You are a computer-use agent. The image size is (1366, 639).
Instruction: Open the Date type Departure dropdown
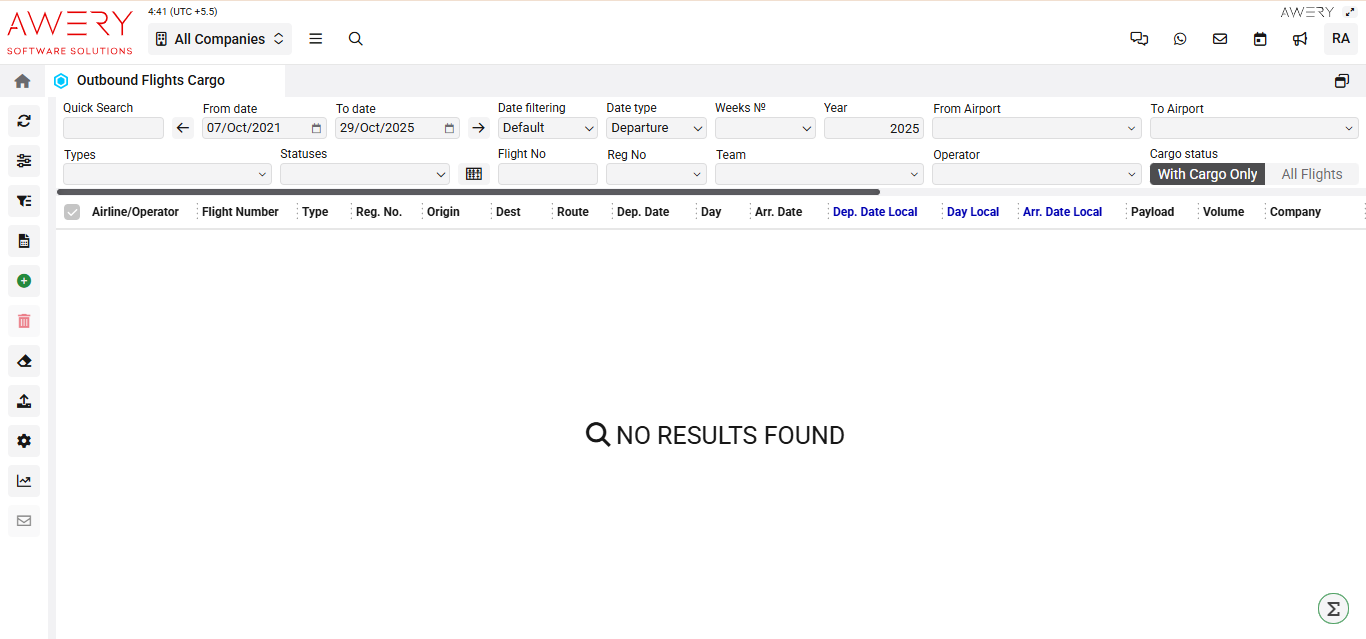[655, 128]
